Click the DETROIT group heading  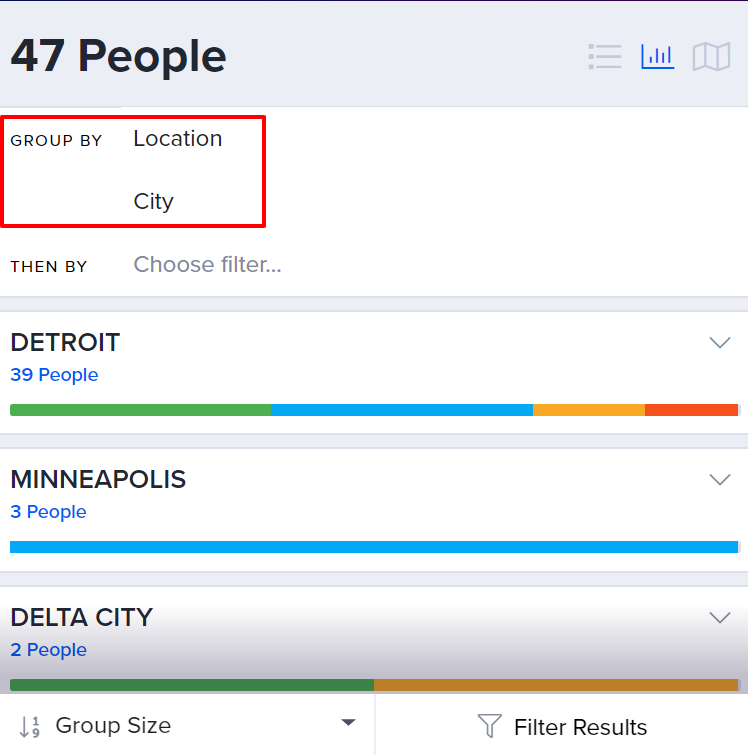[x=65, y=342]
